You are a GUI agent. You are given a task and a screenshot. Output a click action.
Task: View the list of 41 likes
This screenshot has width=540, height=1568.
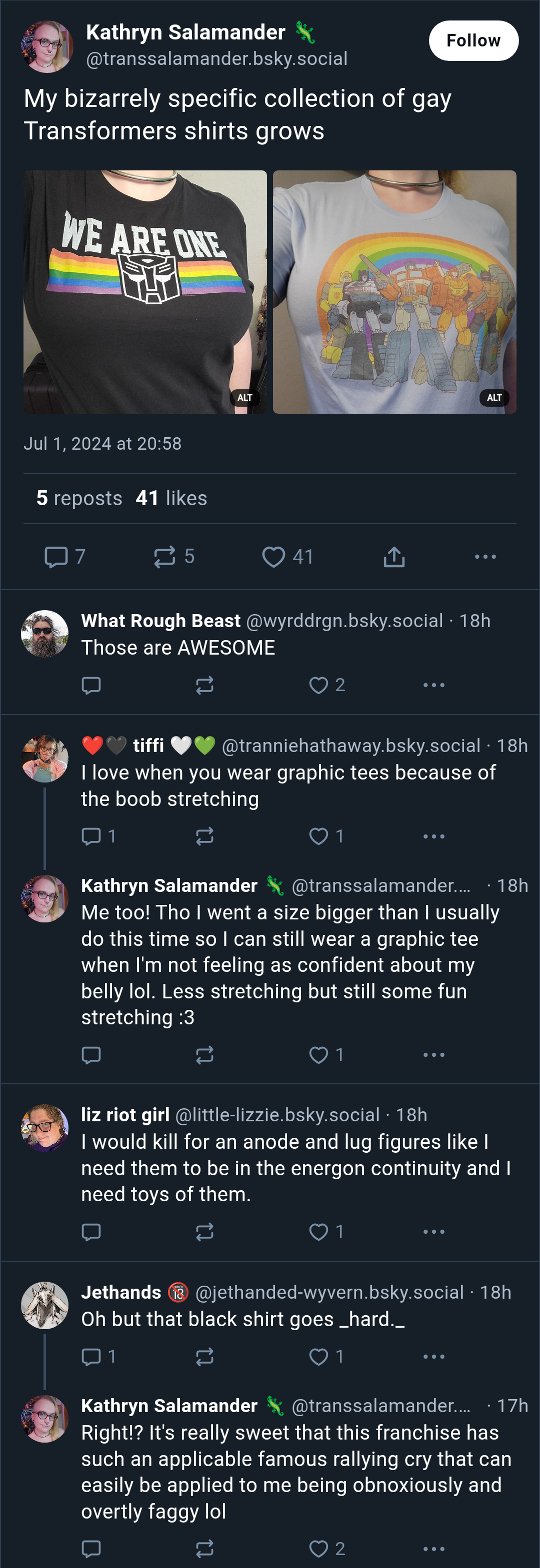point(171,498)
